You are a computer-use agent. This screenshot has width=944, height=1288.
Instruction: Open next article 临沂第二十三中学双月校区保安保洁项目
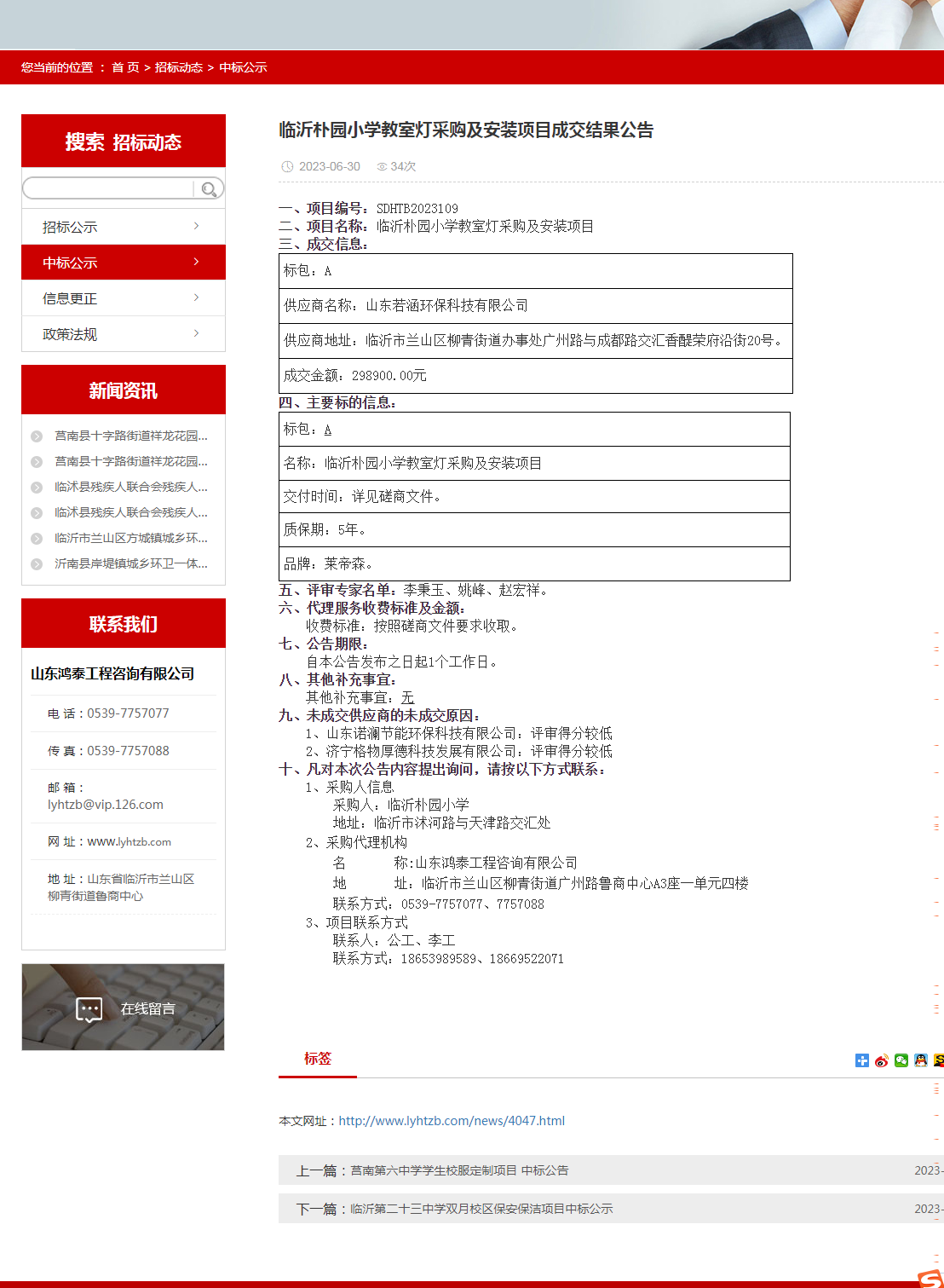tap(481, 1209)
